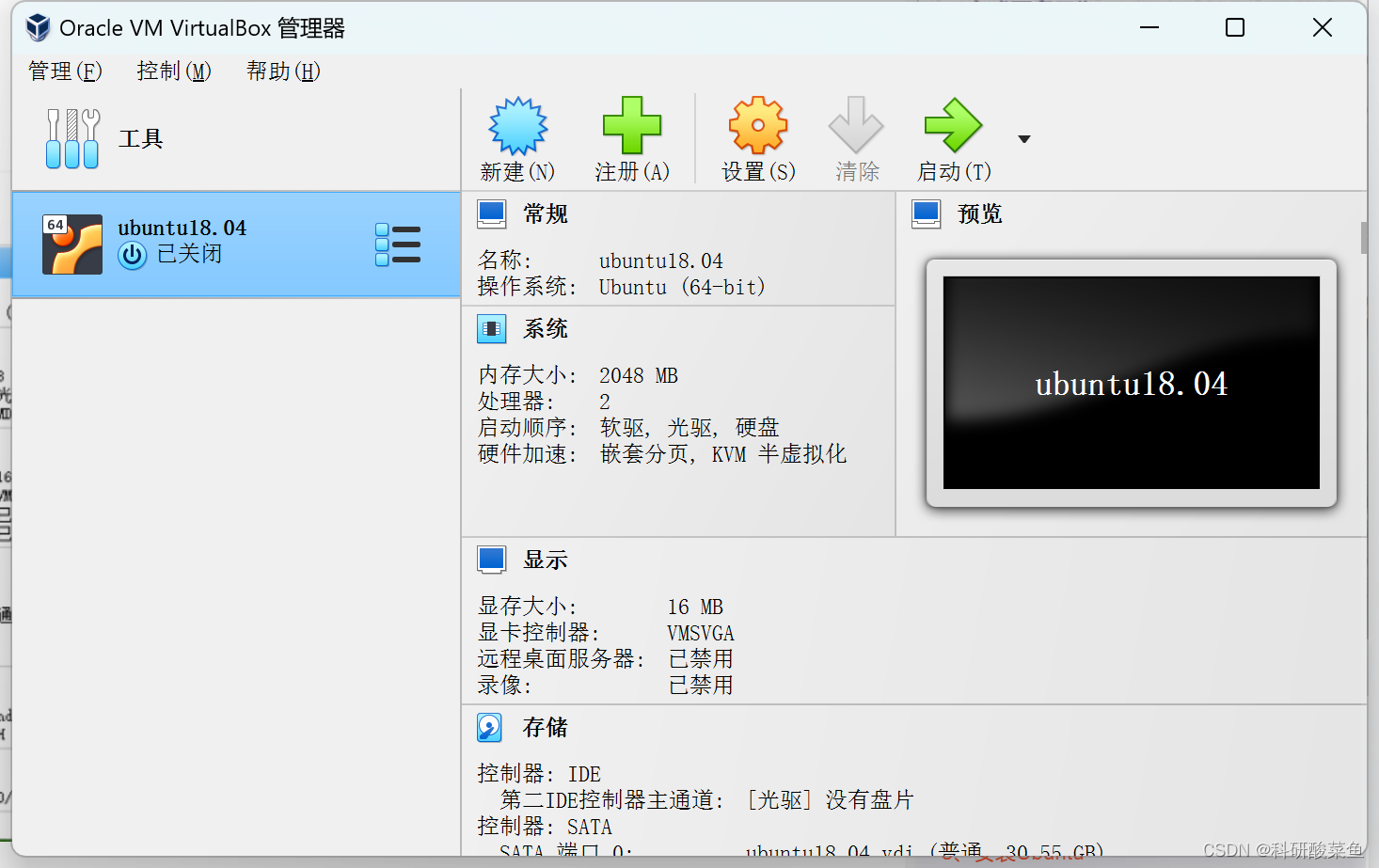Click the 清除 (Discard) arrow icon
Image resolution: width=1379 pixels, height=868 pixels.
(x=856, y=125)
